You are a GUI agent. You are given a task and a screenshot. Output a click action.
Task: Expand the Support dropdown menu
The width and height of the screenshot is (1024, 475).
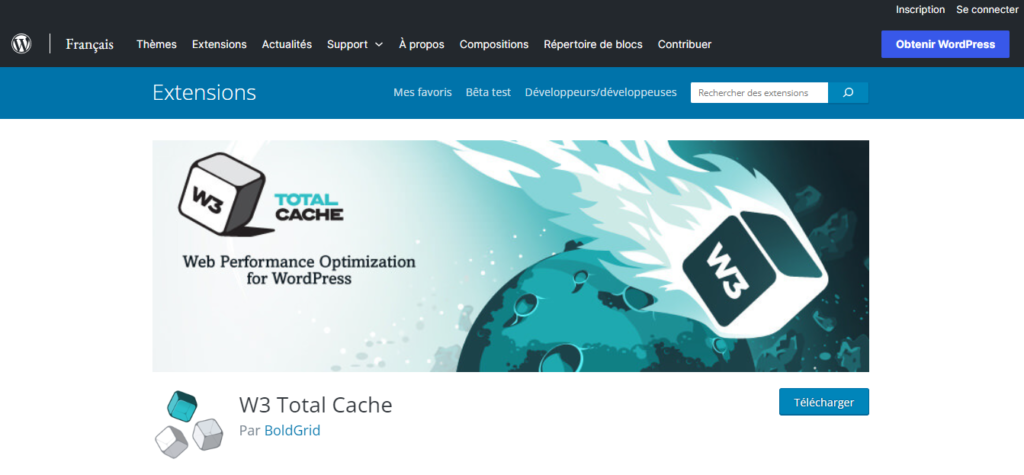pyautogui.click(x=354, y=44)
